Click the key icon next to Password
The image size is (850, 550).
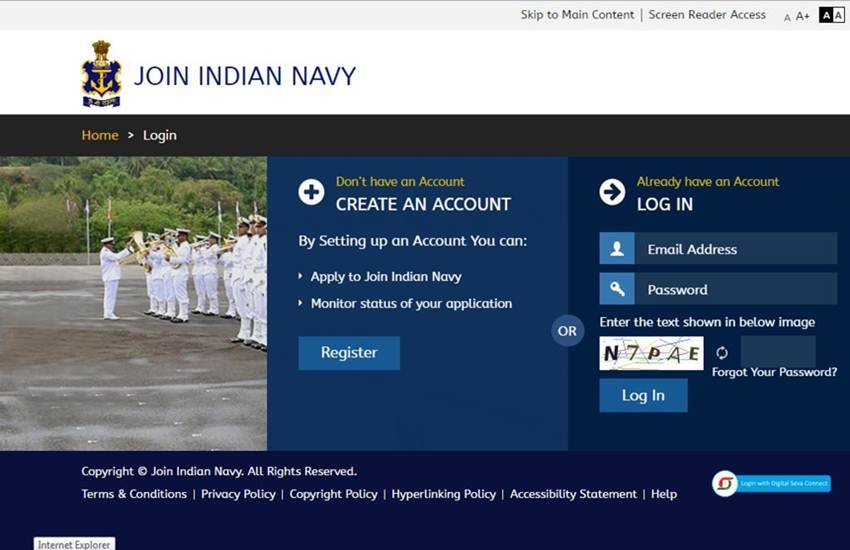[617, 289]
